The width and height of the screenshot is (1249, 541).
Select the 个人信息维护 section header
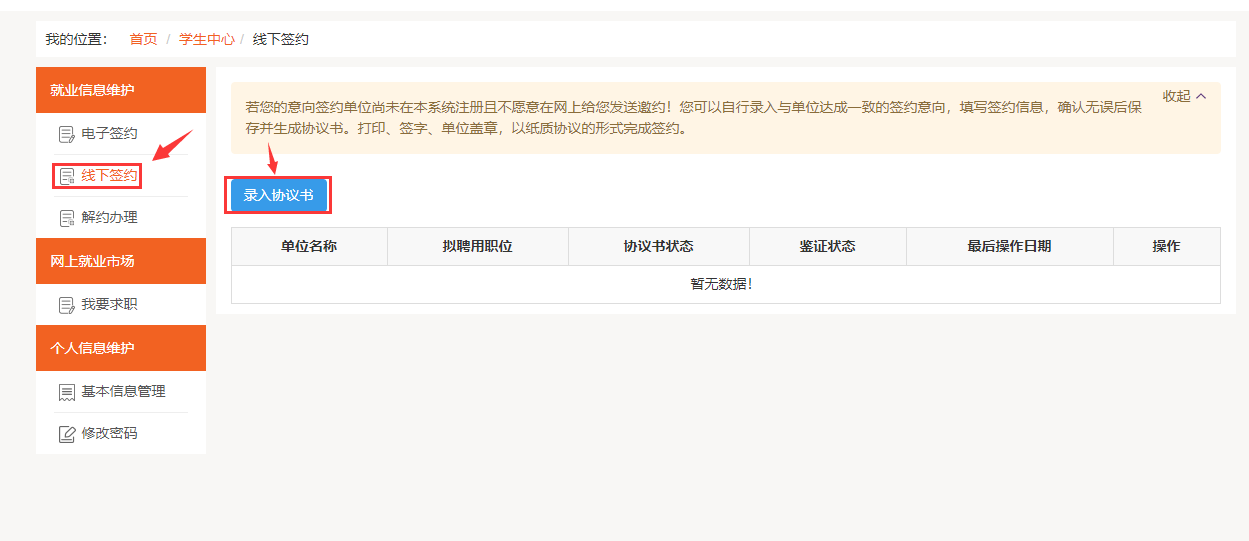tap(120, 348)
